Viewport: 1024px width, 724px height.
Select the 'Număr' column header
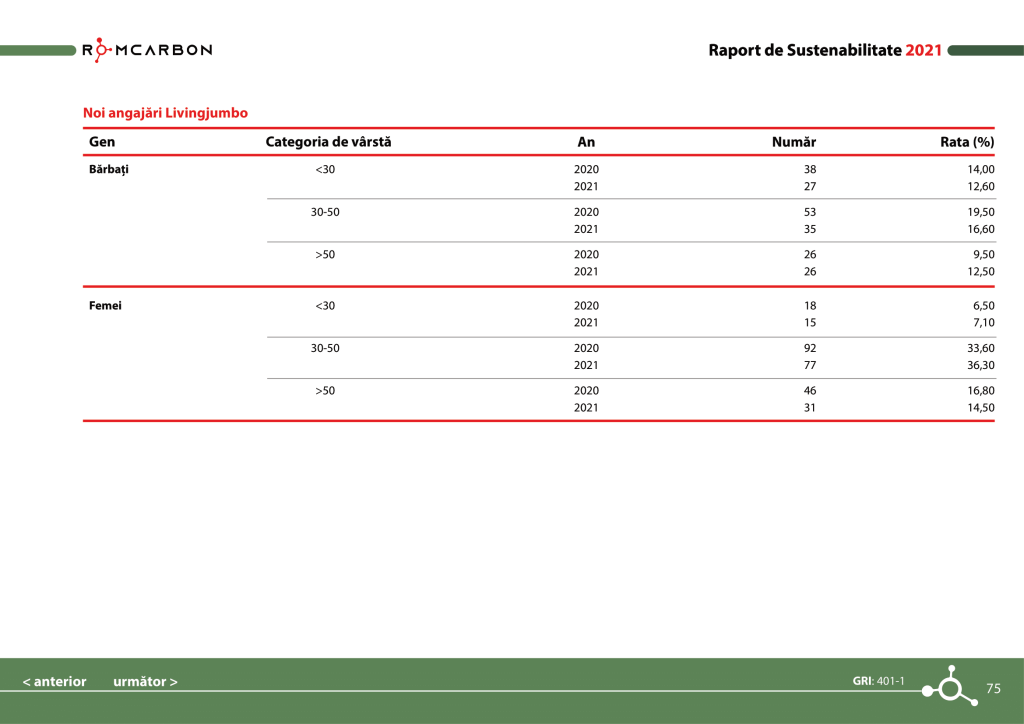794,142
